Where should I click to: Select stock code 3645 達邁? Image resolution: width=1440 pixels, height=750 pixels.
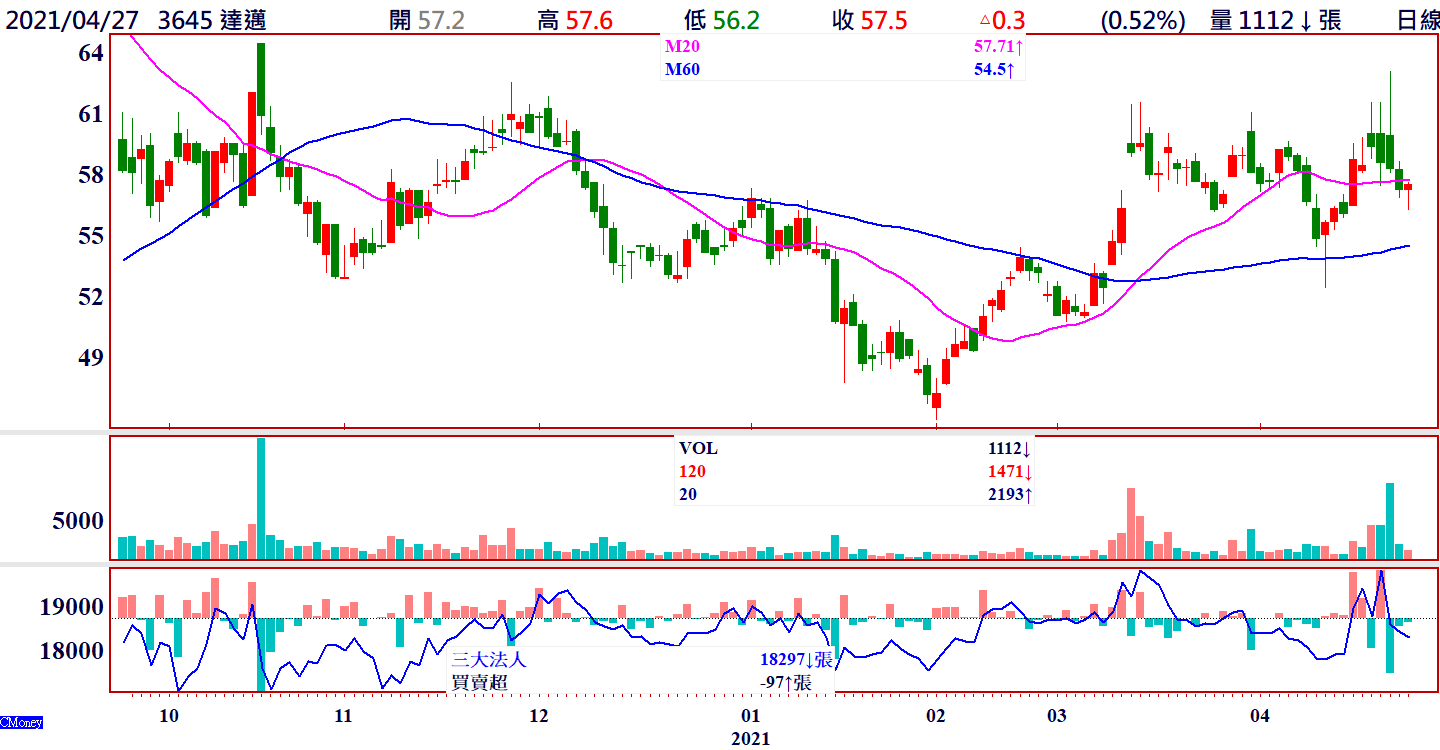coord(212,19)
